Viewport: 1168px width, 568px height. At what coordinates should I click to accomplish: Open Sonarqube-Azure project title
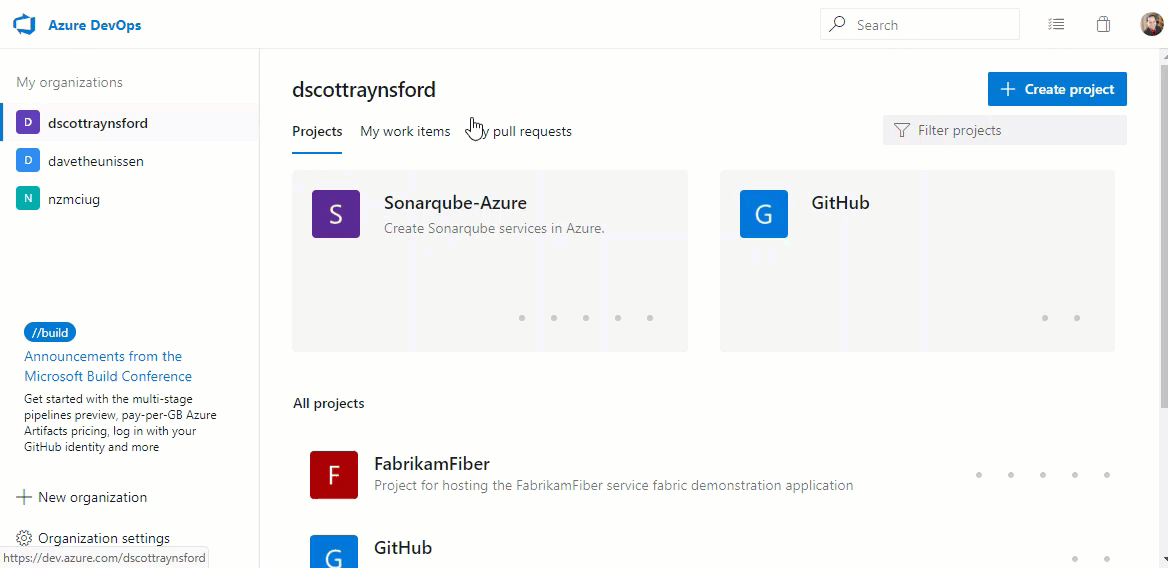[455, 202]
